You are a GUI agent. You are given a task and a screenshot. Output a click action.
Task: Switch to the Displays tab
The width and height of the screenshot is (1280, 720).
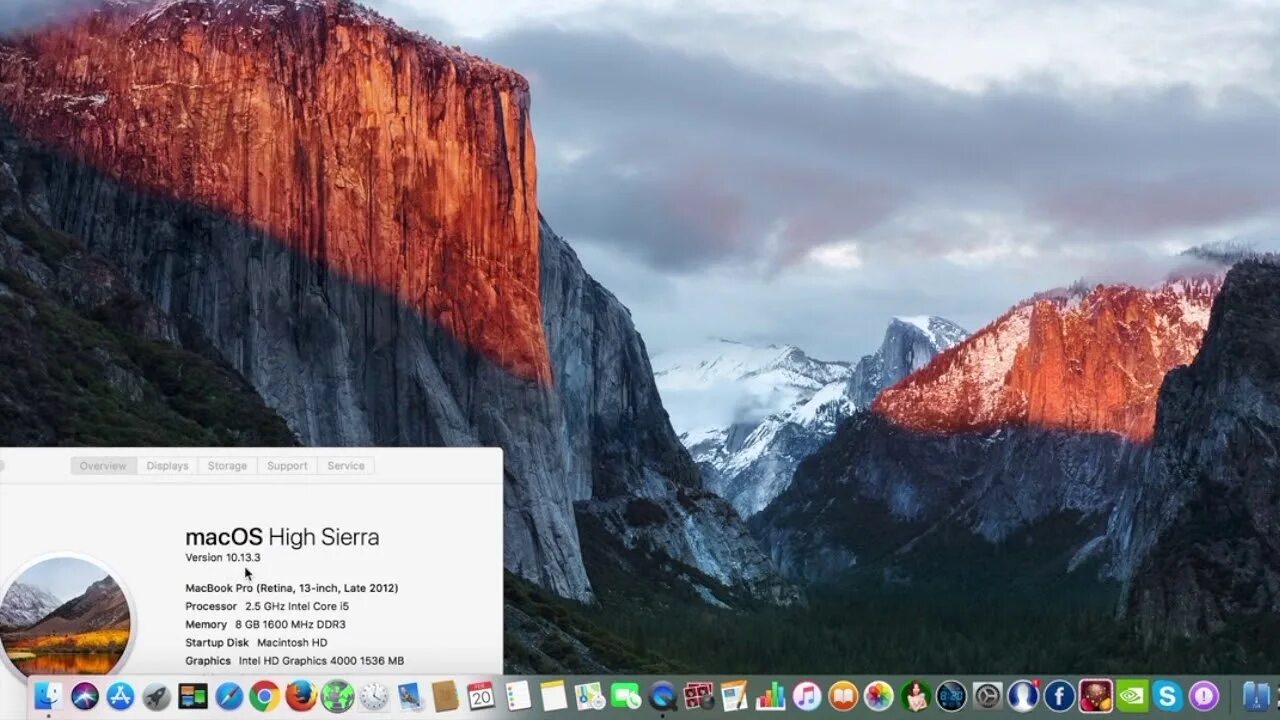[x=167, y=466]
